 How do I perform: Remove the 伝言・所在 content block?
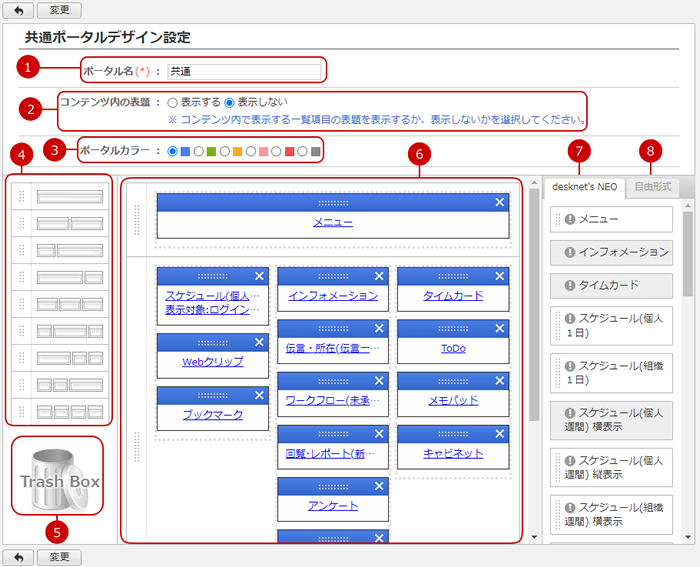click(379, 329)
